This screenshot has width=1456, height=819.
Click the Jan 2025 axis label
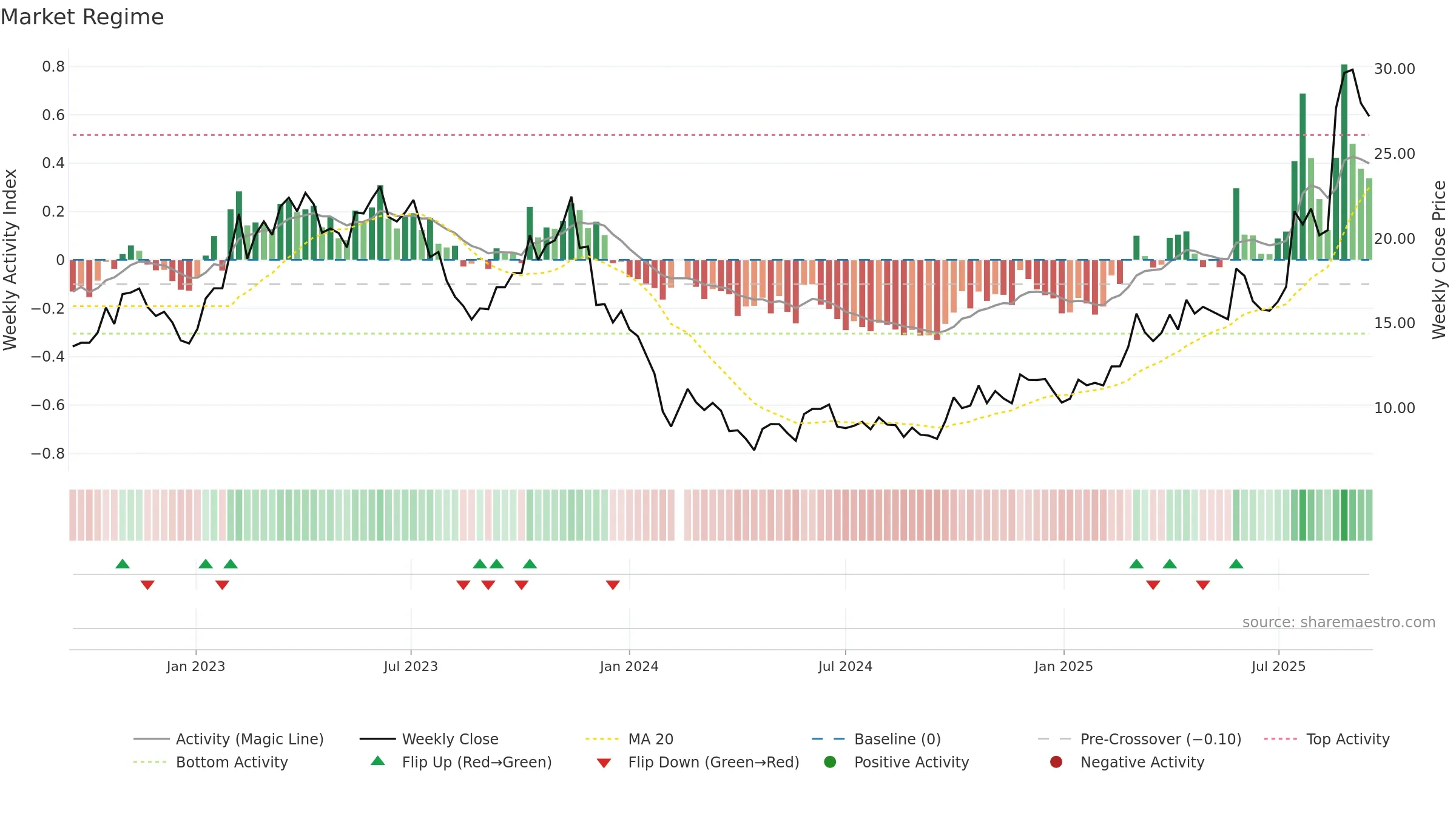coord(1063,666)
